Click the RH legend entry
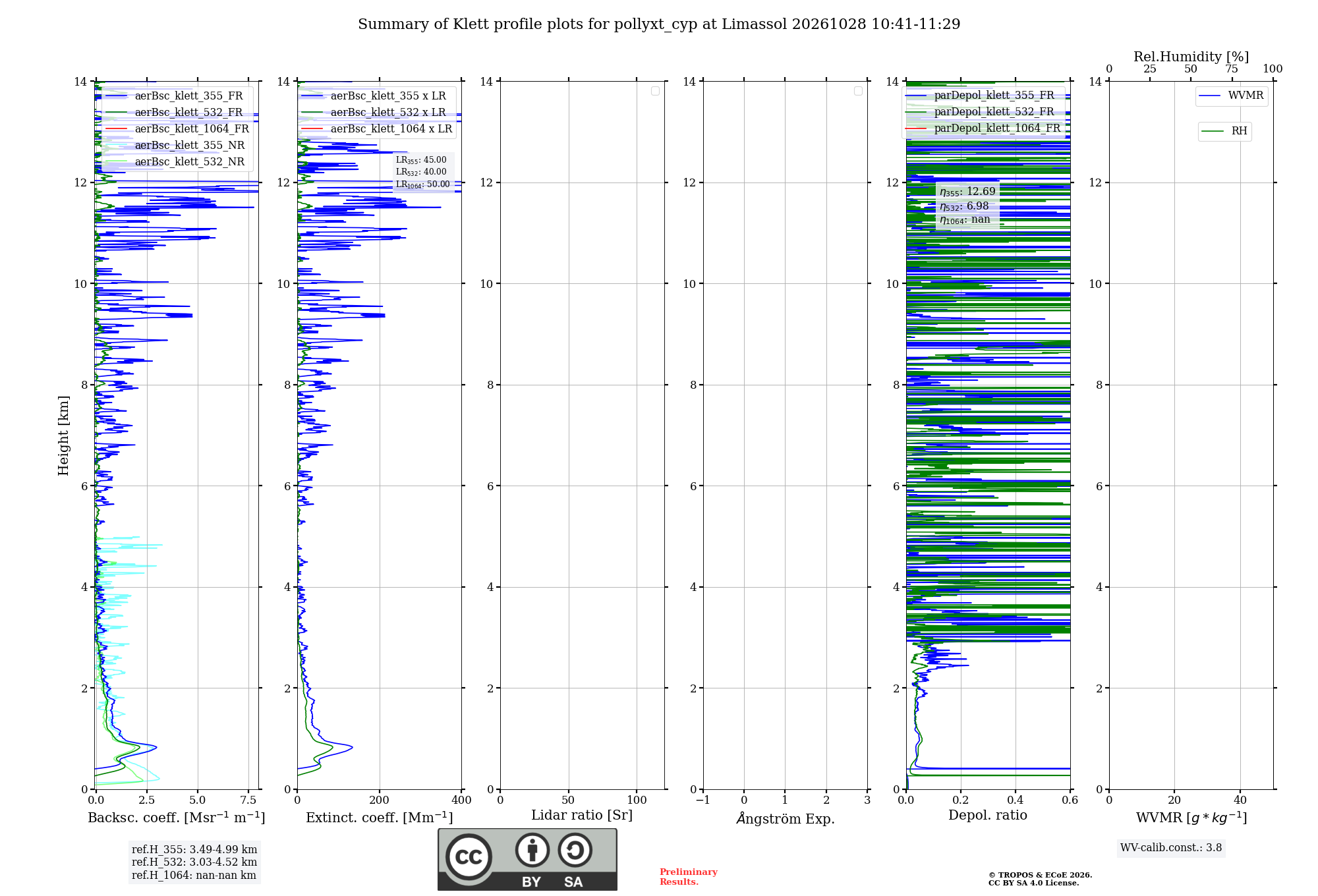Screen dimensions: 1318x896 (x=1224, y=131)
